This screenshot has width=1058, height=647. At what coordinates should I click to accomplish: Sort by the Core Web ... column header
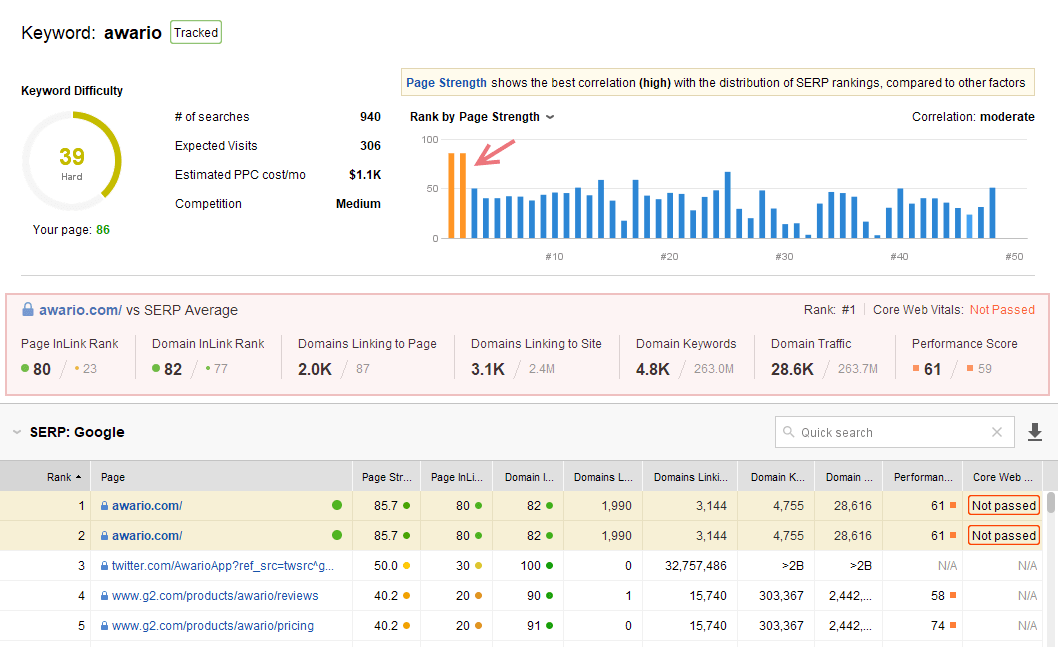(1003, 477)
